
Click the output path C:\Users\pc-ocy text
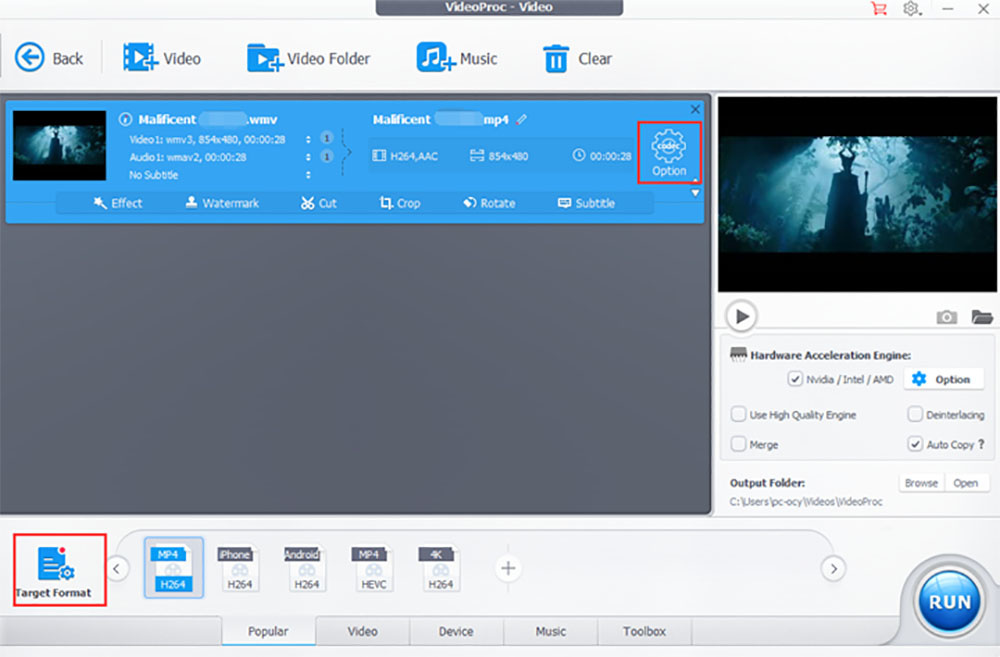click(x=806, y=501)
